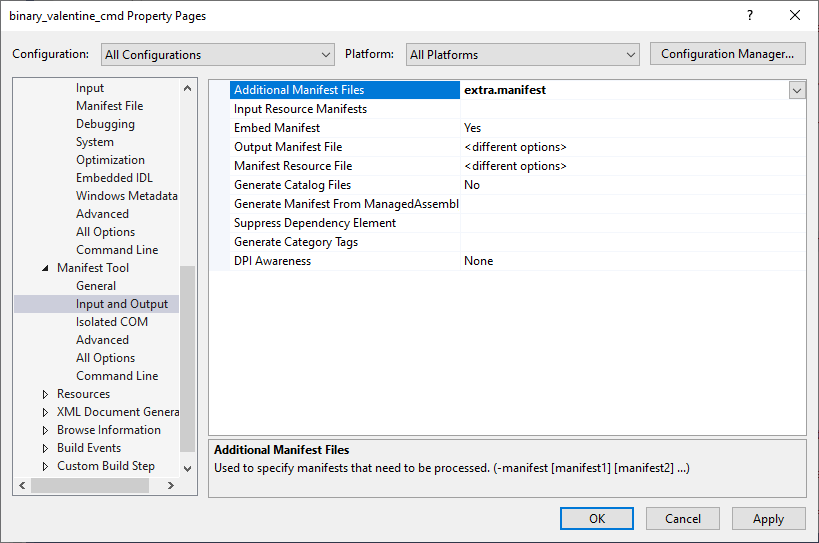The image size is (819, 543).
Task: Click the OK button
Action: tap(597, 518)
